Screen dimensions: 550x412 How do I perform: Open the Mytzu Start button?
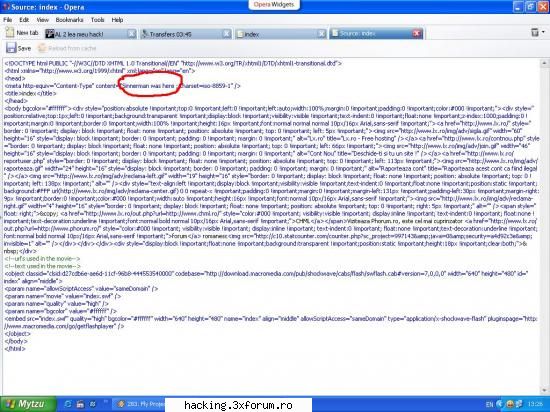coord(28,404)
